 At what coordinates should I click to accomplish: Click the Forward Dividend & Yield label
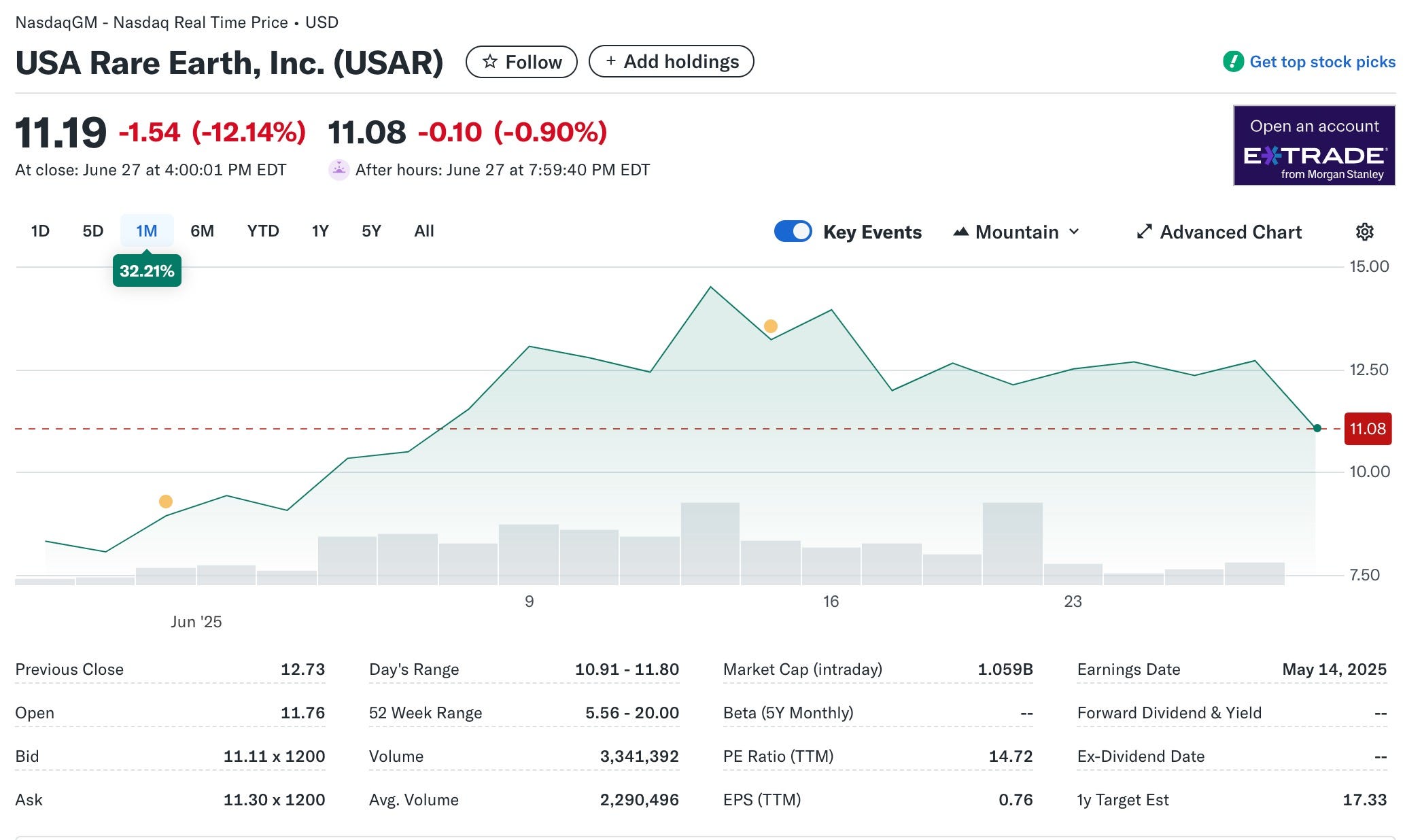(x=1169, y=713)
